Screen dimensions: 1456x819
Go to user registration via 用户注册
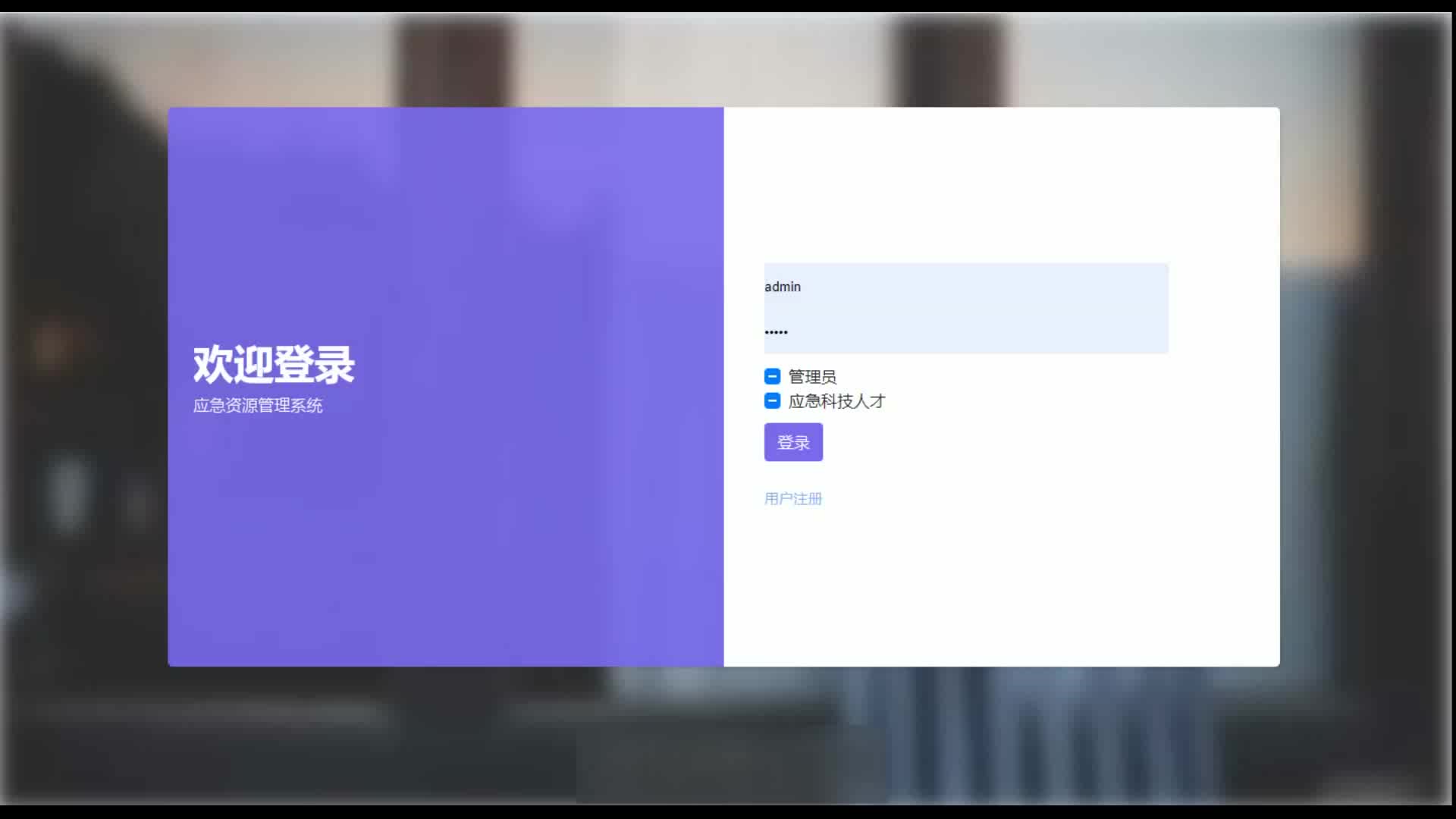point(793,498)
